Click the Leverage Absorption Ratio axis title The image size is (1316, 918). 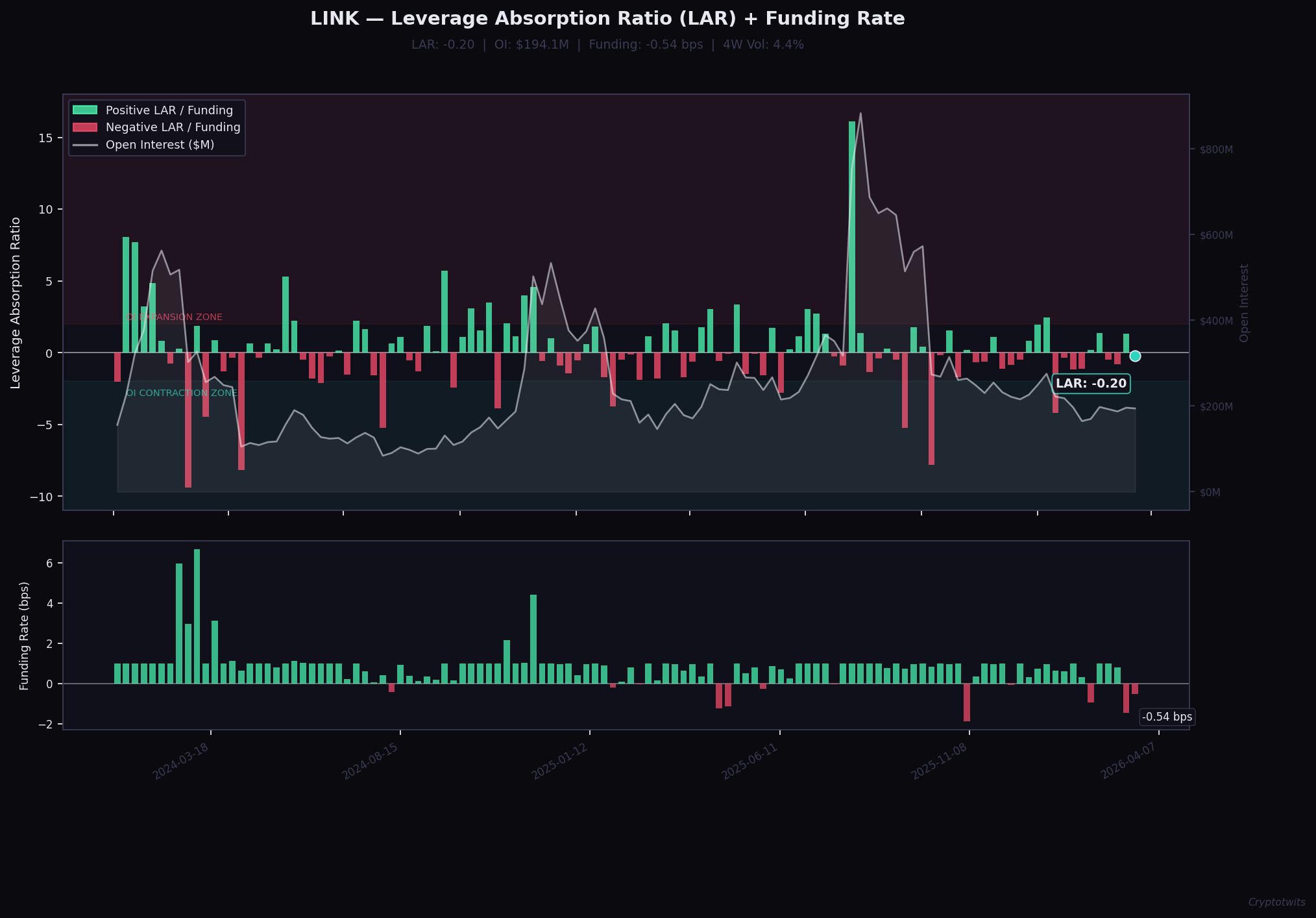(x=16, y=303)
